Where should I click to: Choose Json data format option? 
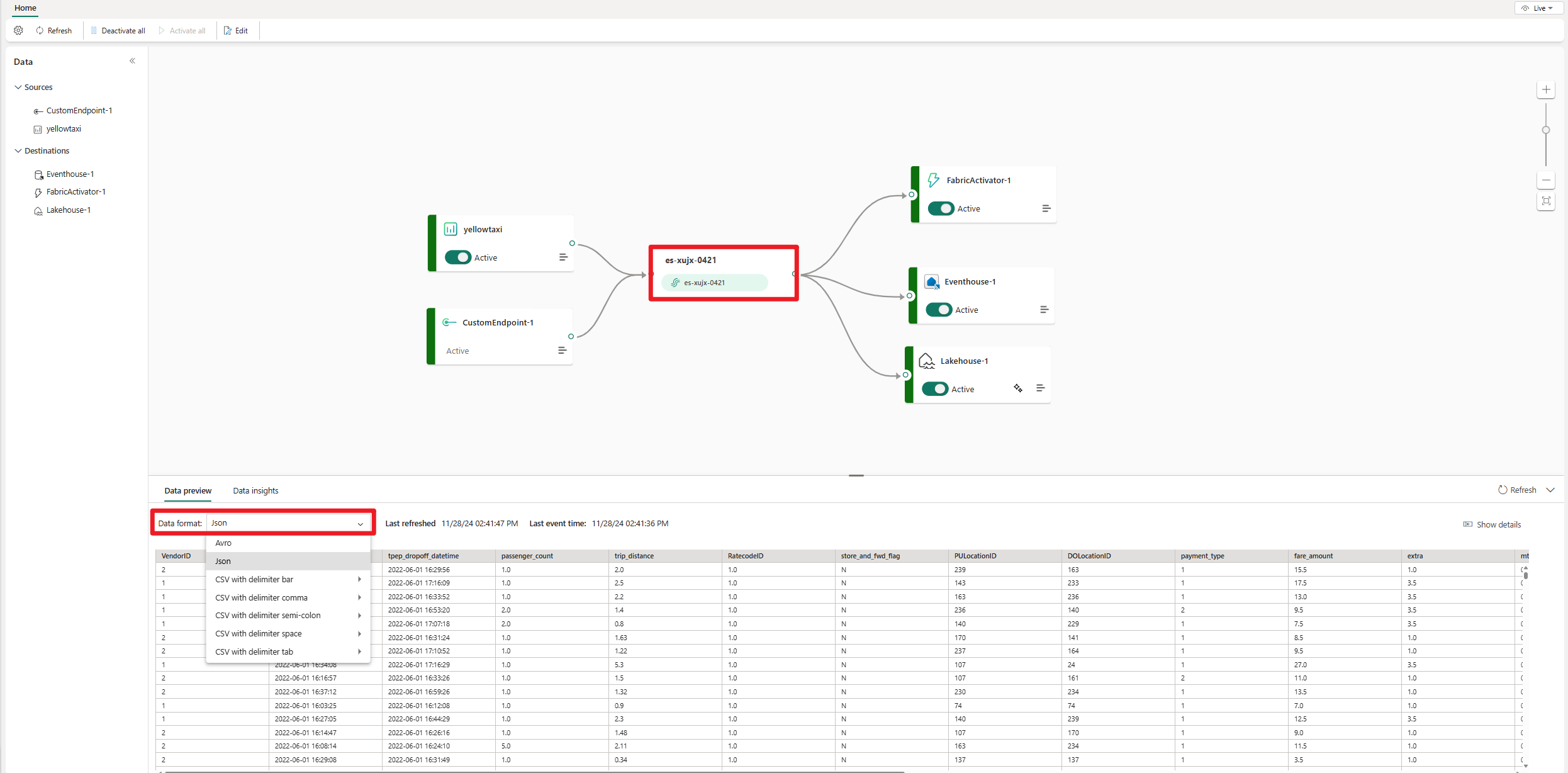click(x=288, y=561)
